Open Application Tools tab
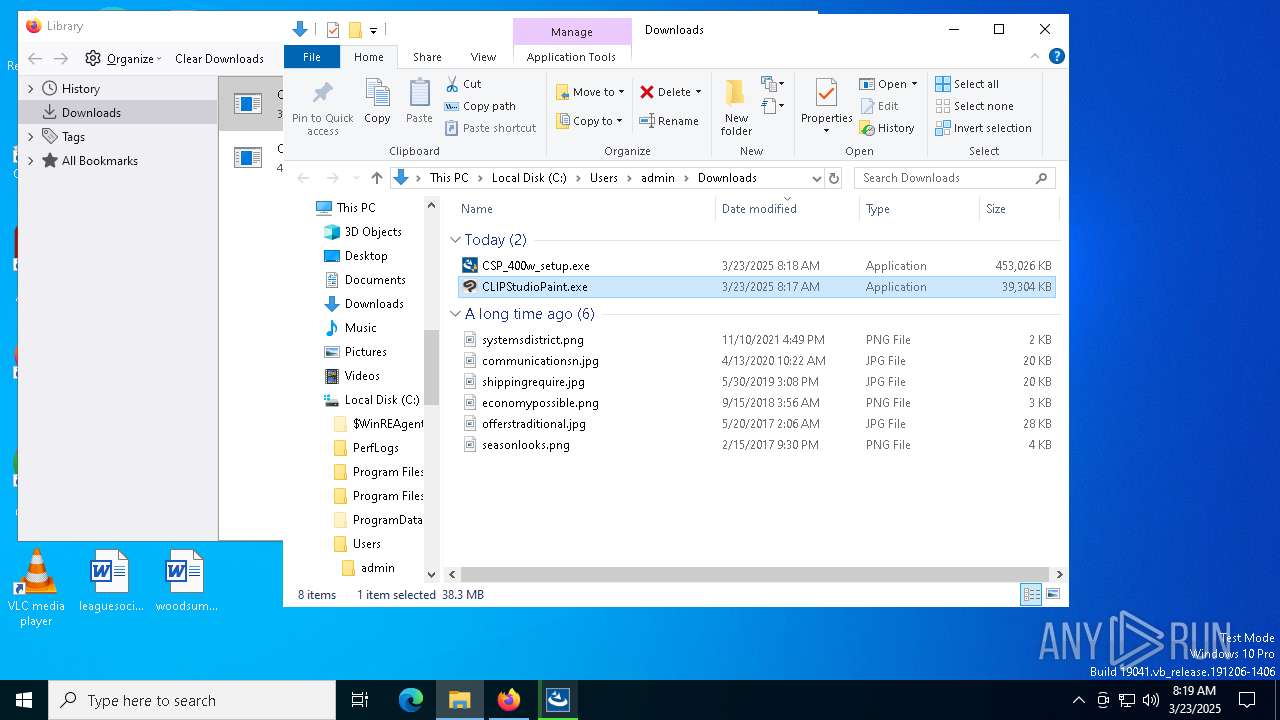 click(x=571, y=57)
